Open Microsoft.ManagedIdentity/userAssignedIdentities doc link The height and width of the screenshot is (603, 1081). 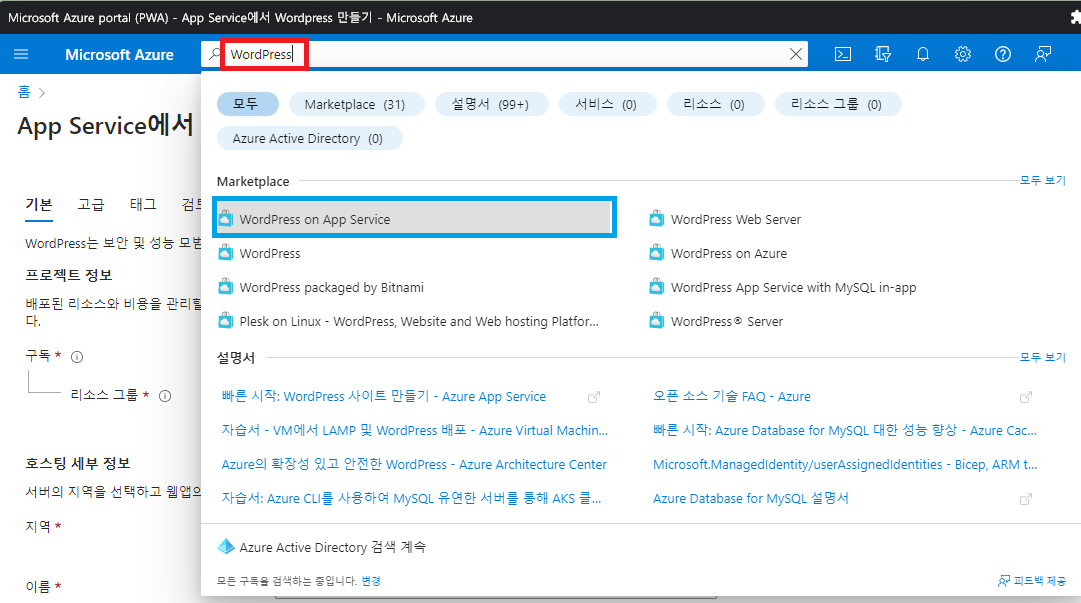click(x=845, y=464)
